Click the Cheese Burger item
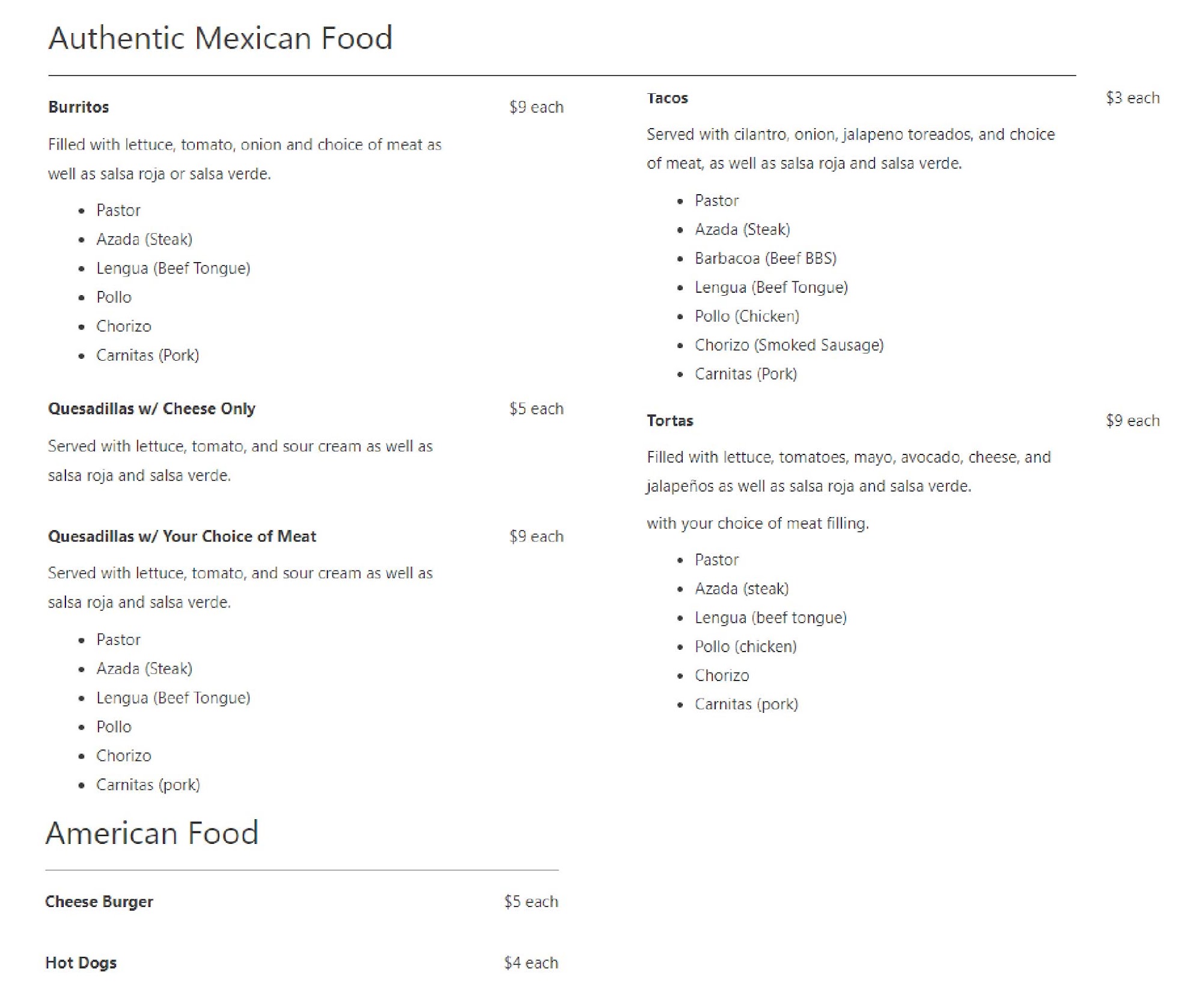 tap(99, 902)
